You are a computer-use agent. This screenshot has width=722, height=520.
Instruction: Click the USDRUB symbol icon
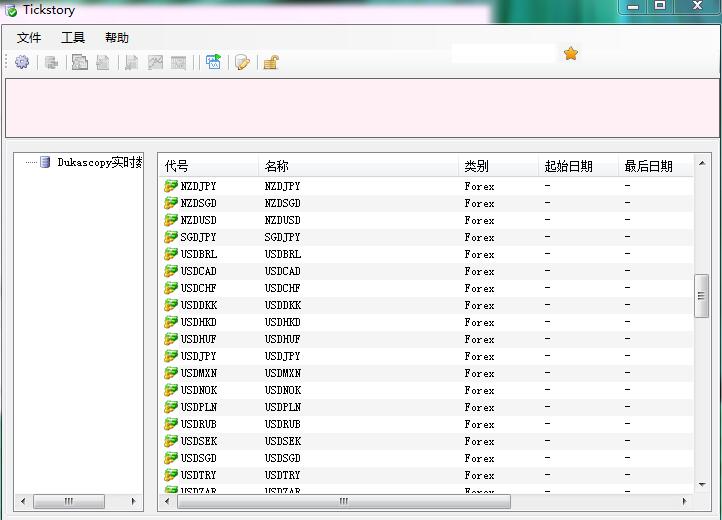(171, 424)
